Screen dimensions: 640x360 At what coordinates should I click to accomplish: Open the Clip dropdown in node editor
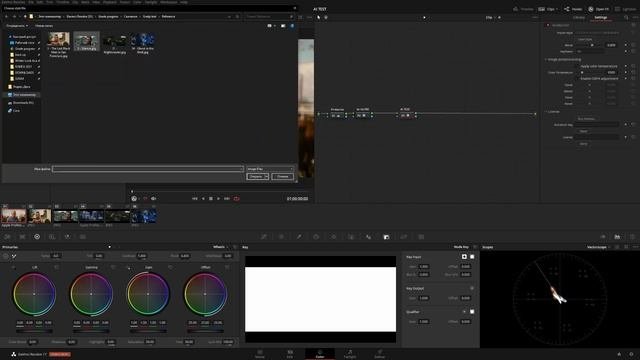pyautogui.click(x=491, y=18)
